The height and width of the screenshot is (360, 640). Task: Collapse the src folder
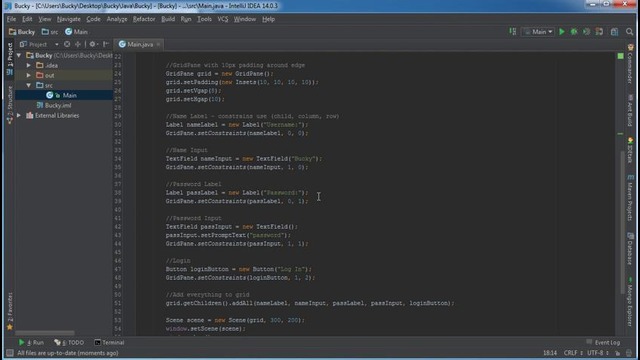29,85
